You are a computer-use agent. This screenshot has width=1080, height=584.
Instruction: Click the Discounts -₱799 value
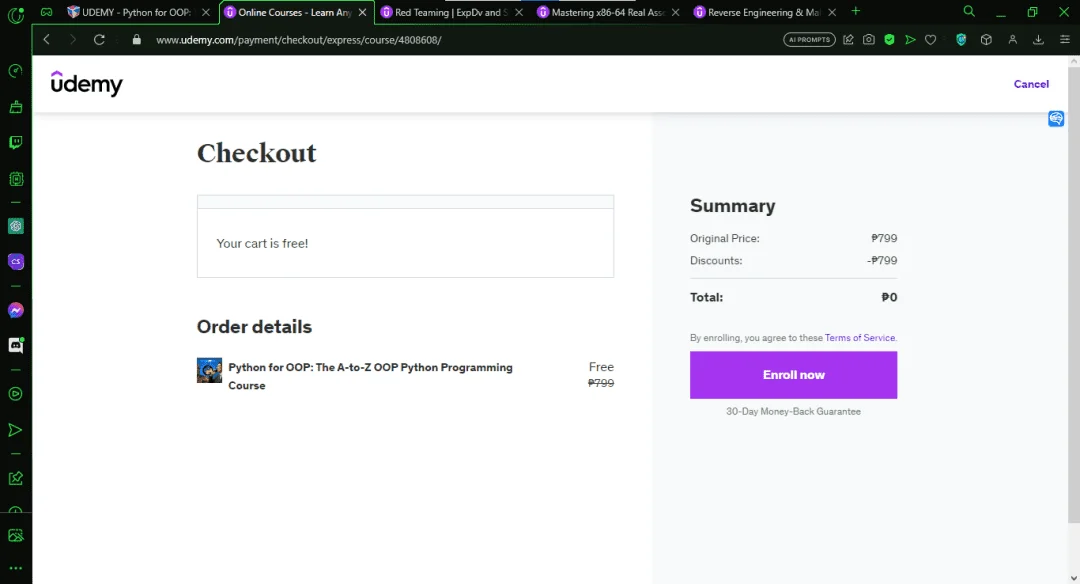click(882, 260)
